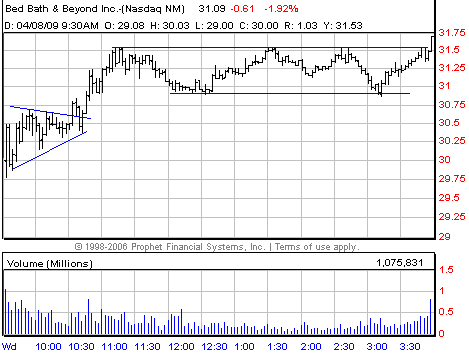Image resolution: width=469 pixels, height=361 pixels.
Task: Select the last price 31.09
Action: coord(212,9)
